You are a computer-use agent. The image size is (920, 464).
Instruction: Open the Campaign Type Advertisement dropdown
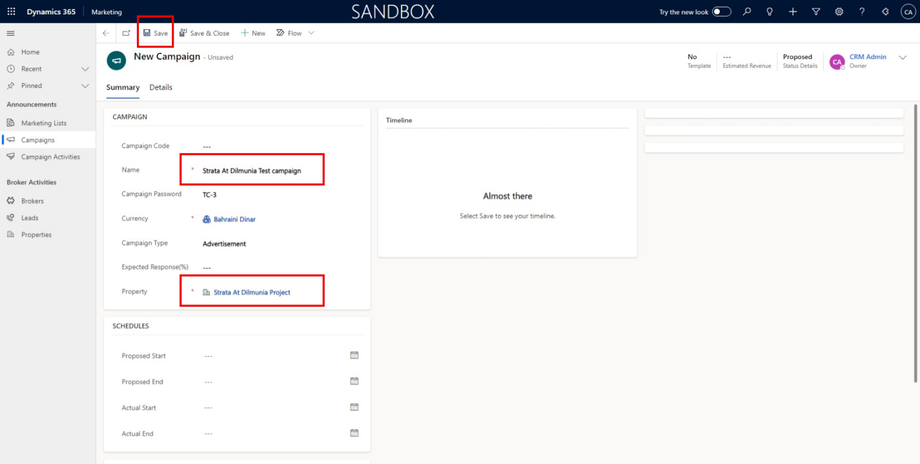(x=280, y=244)
